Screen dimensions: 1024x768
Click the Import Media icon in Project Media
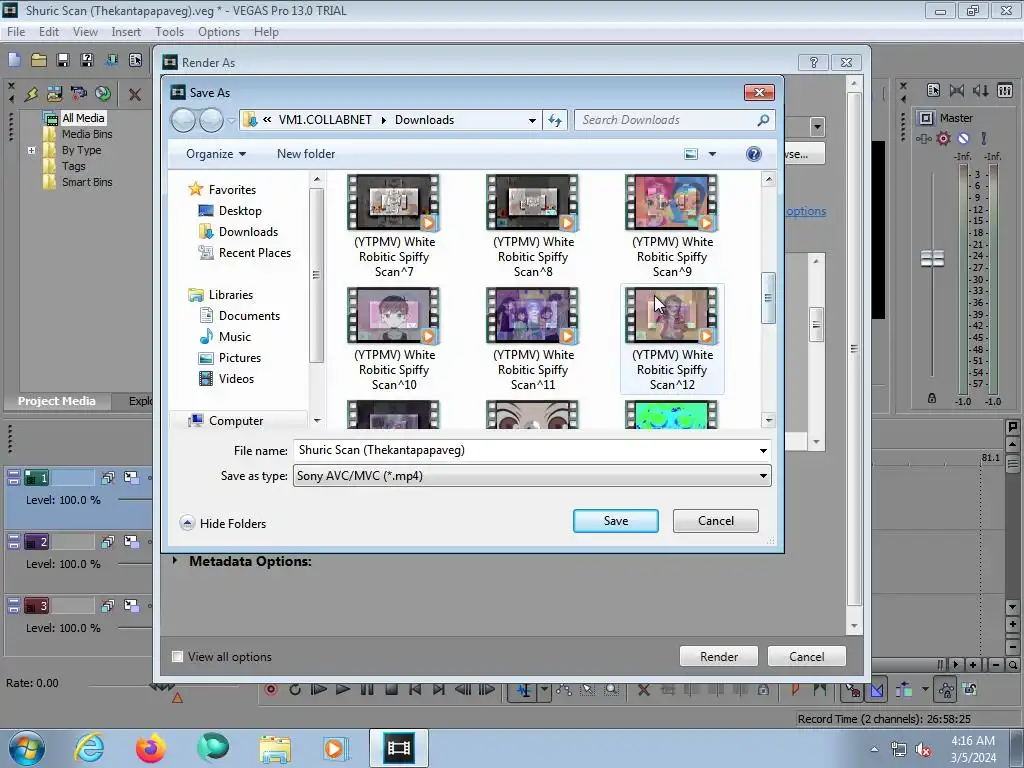coord(54,93)
